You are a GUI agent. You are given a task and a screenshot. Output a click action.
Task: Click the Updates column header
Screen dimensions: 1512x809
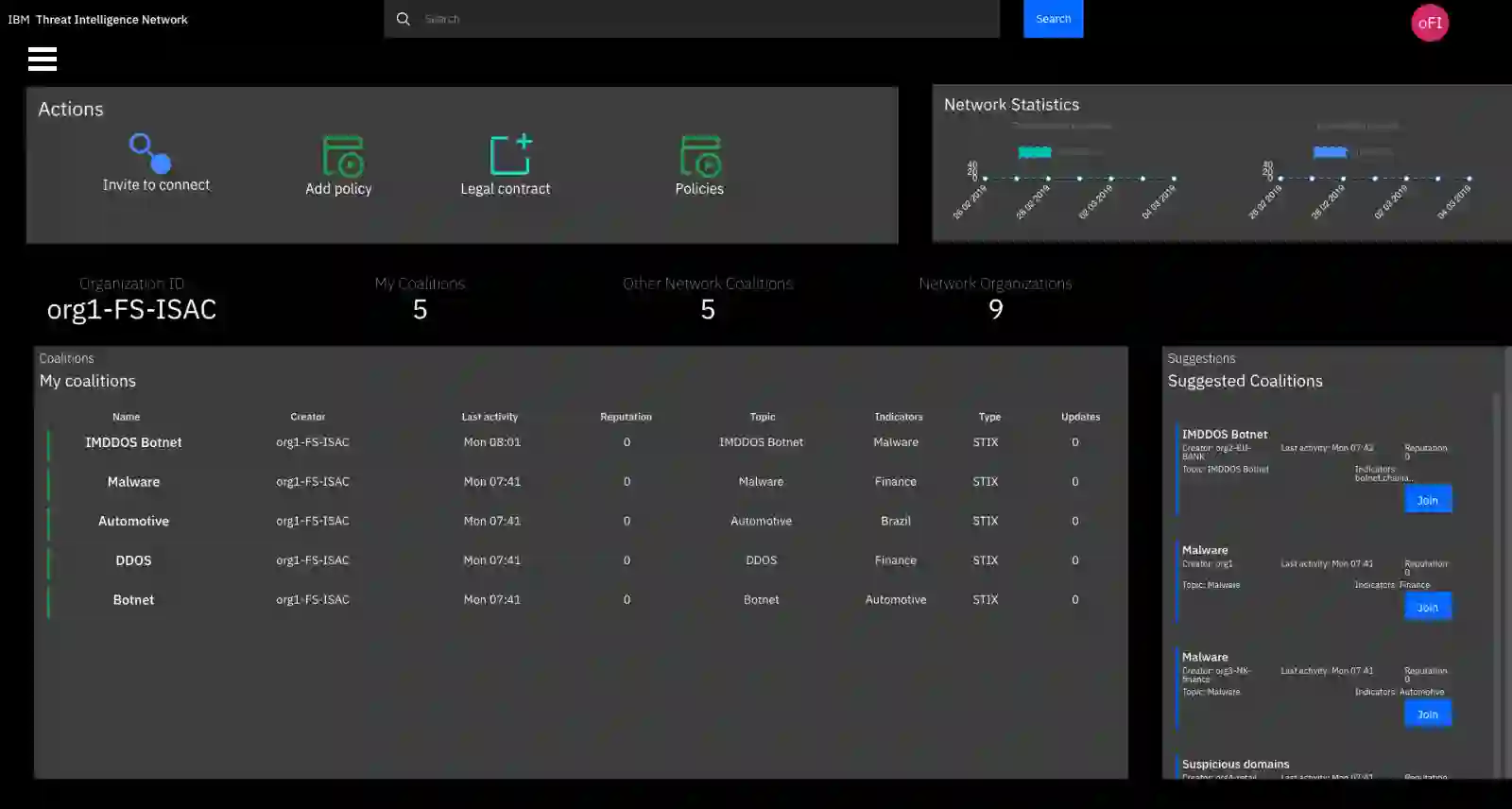1080,417
